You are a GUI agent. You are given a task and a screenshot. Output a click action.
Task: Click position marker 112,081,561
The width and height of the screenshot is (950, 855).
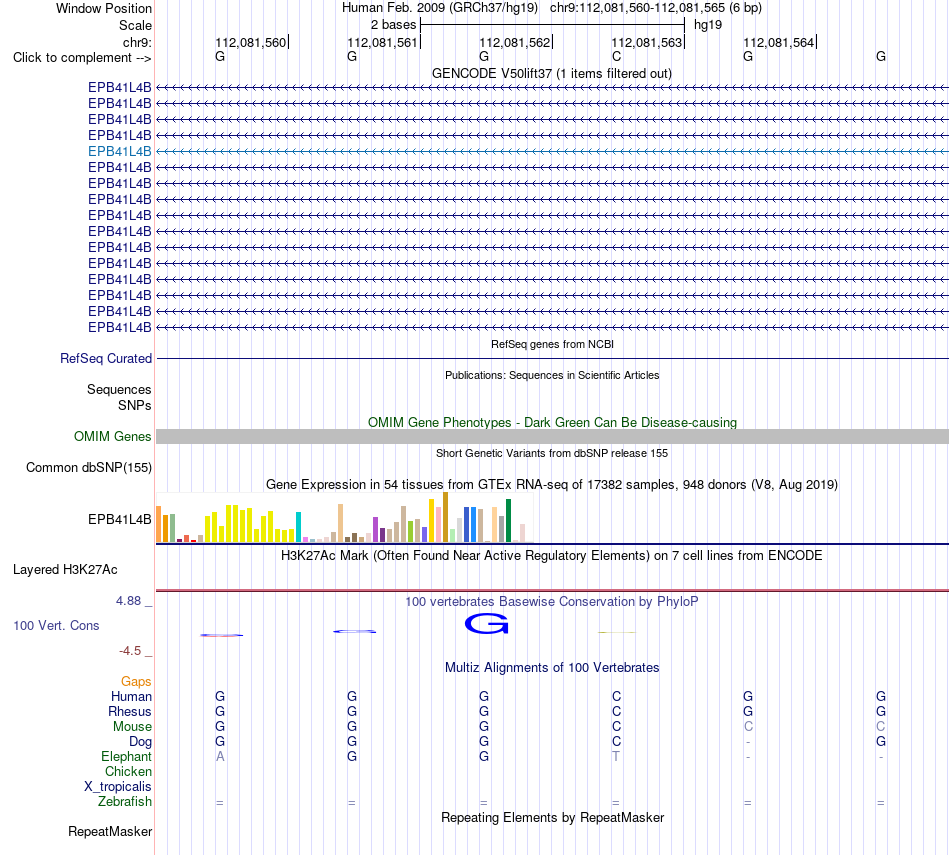pos(382,42)
